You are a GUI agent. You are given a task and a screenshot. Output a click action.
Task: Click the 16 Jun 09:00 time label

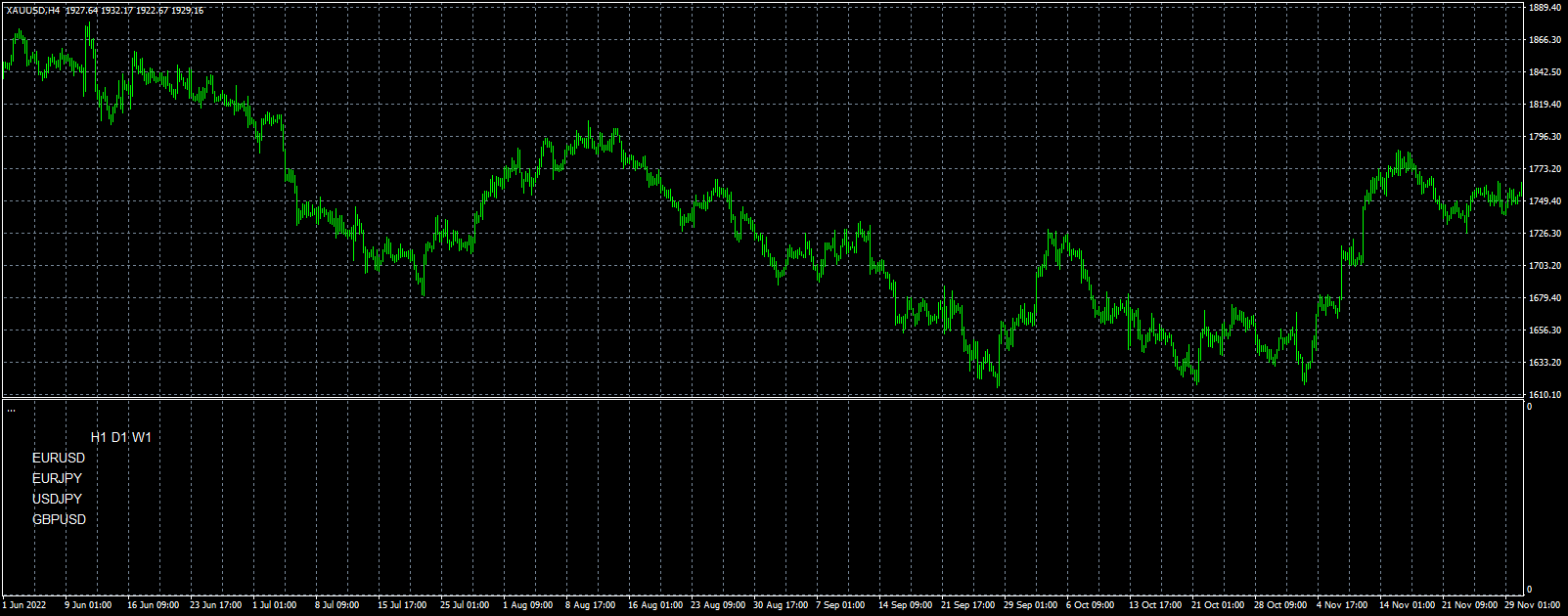click(x=153, y=605)
